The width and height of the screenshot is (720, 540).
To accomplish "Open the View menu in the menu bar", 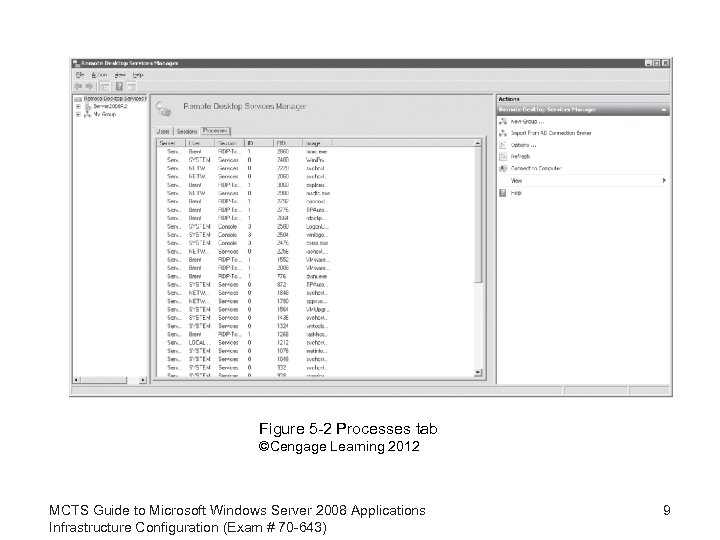I will pyautogui.click(x=120, y=75).
